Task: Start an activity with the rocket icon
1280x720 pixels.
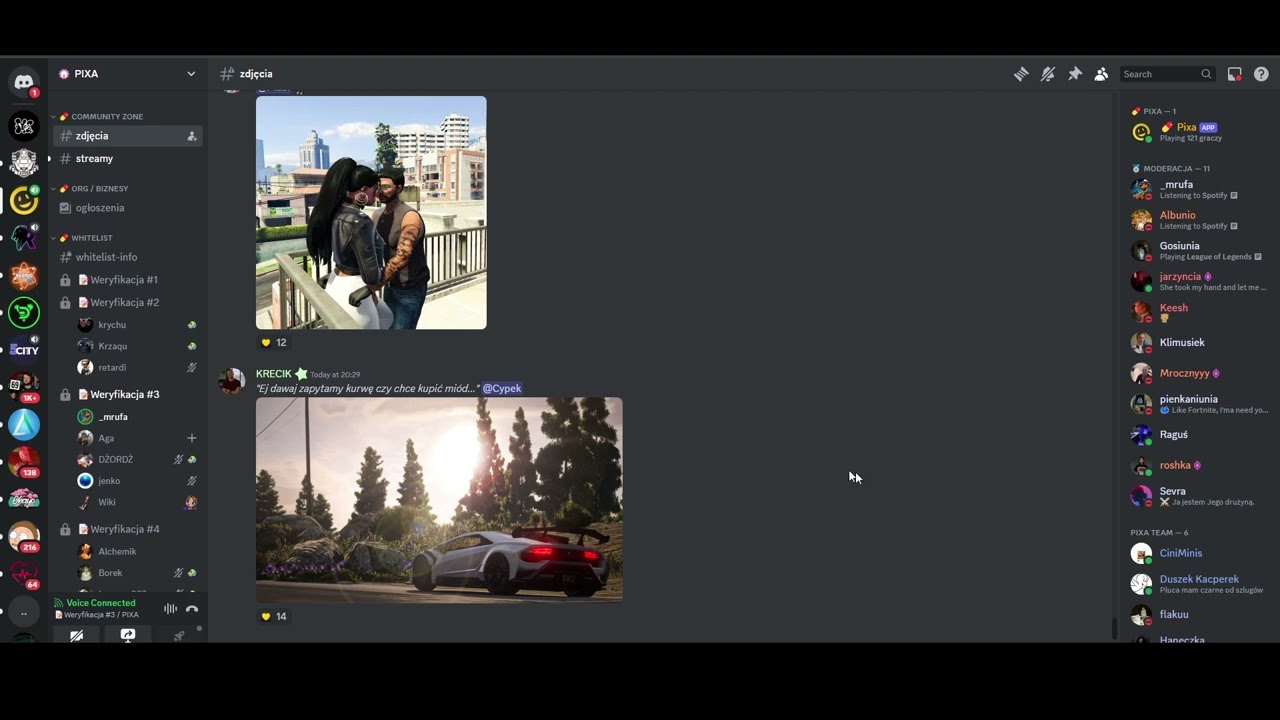Action: click(x=179, y=636)
